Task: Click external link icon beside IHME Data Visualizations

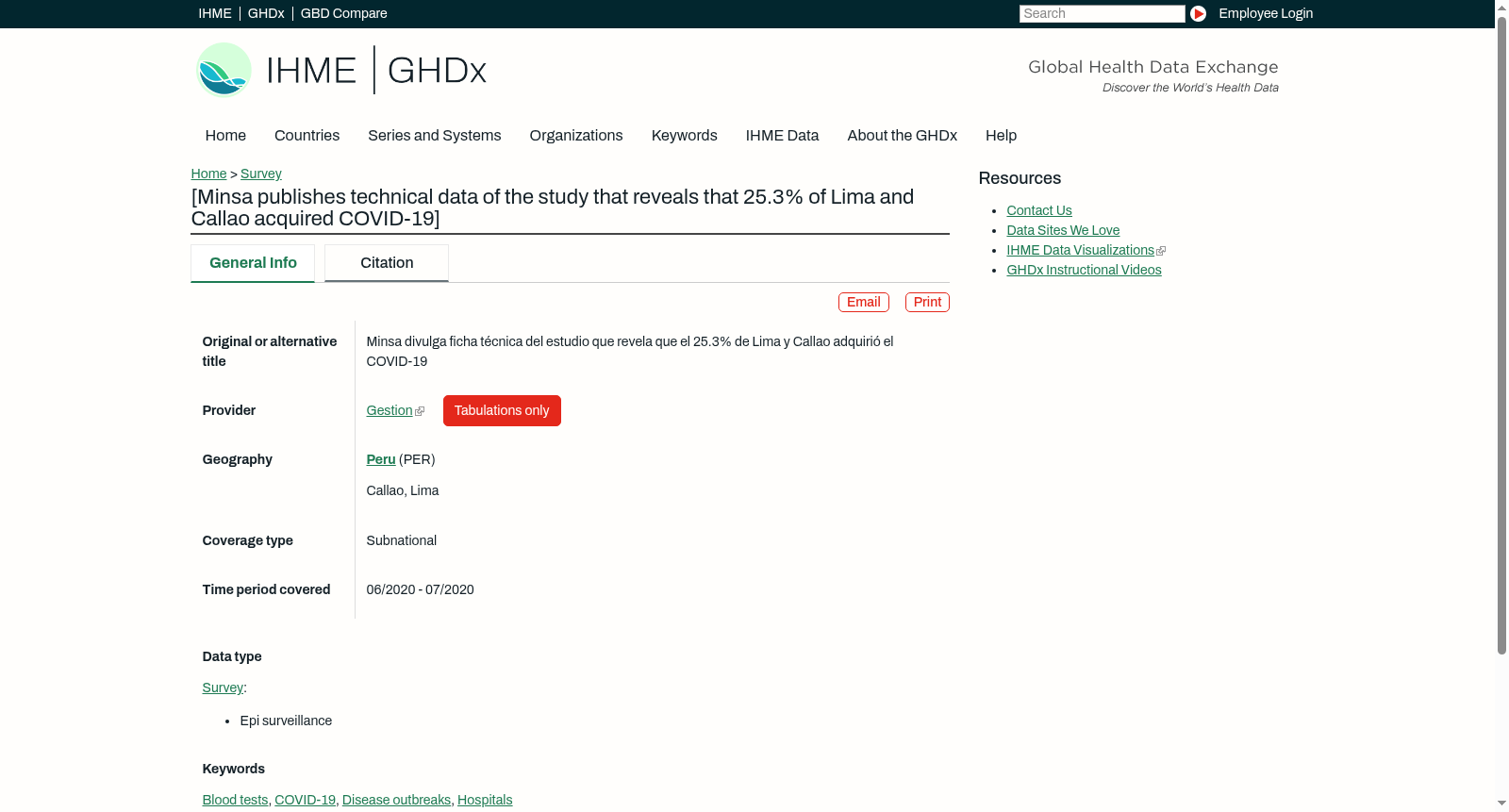Action: (1161, 251)
